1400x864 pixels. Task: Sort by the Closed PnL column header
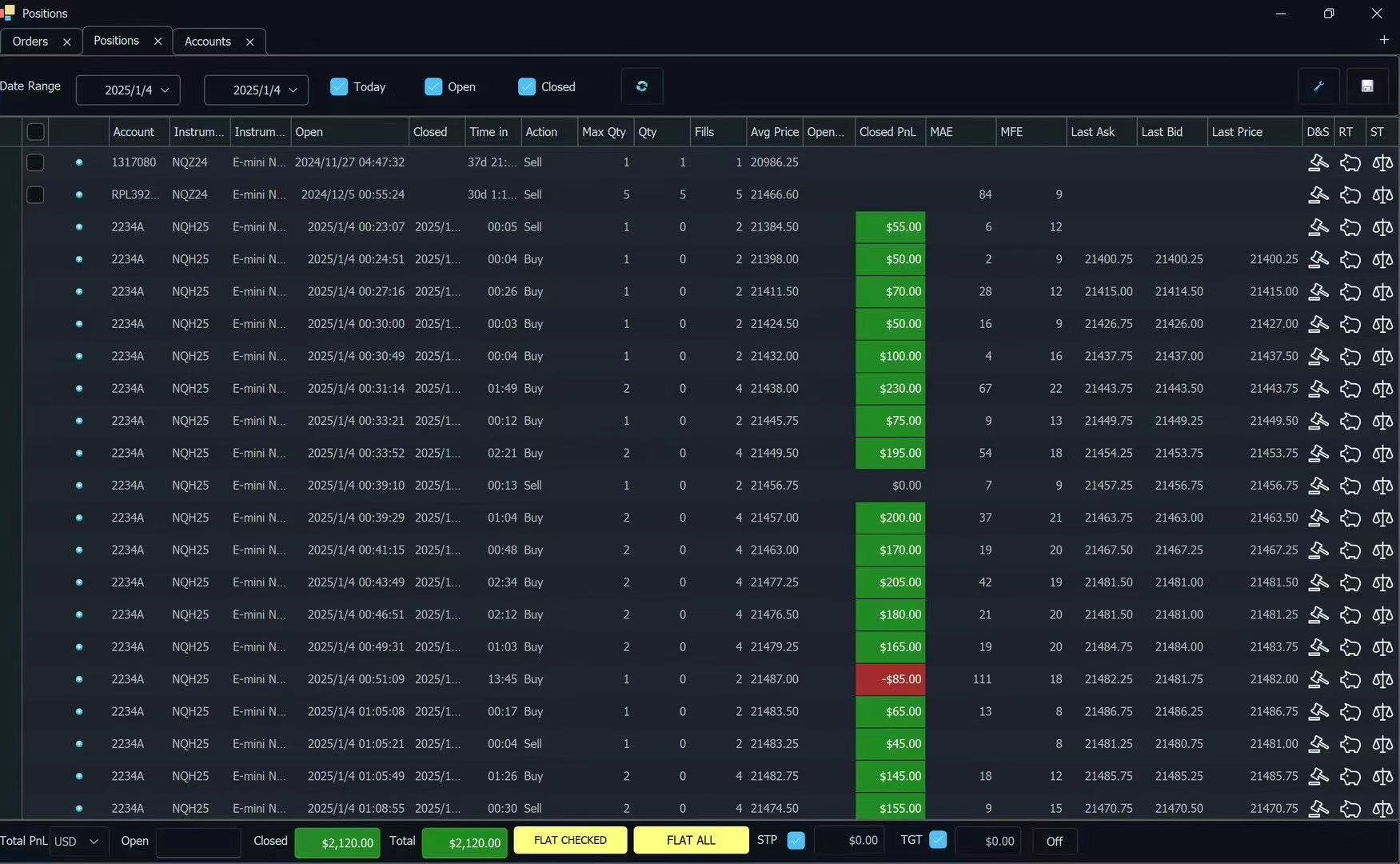pyautogui.click(x=890, y=132)
